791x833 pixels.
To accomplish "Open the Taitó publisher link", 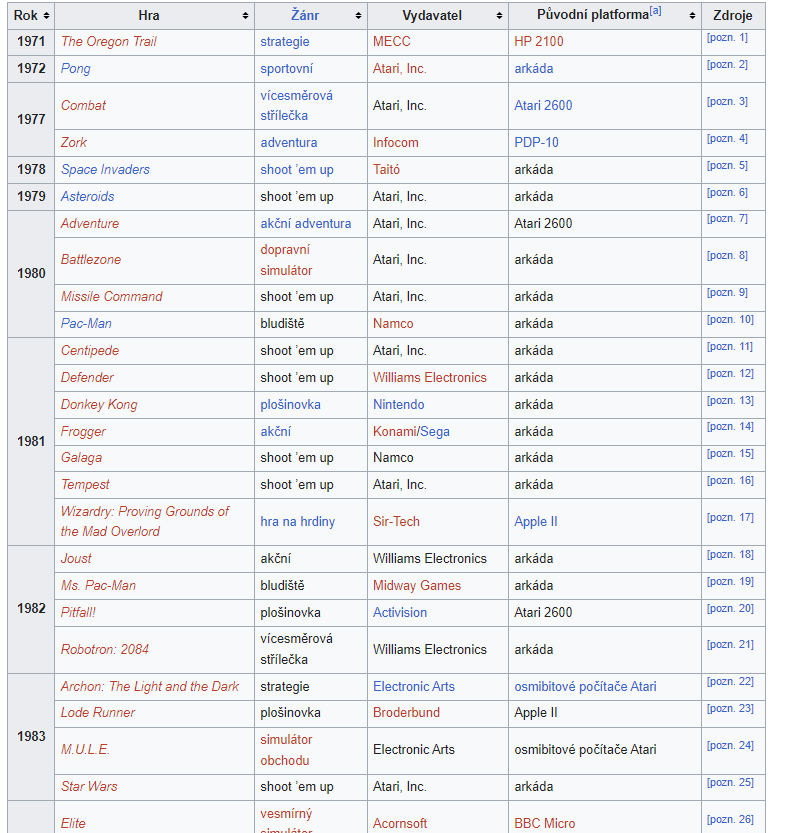I will [x=386, y=169].
